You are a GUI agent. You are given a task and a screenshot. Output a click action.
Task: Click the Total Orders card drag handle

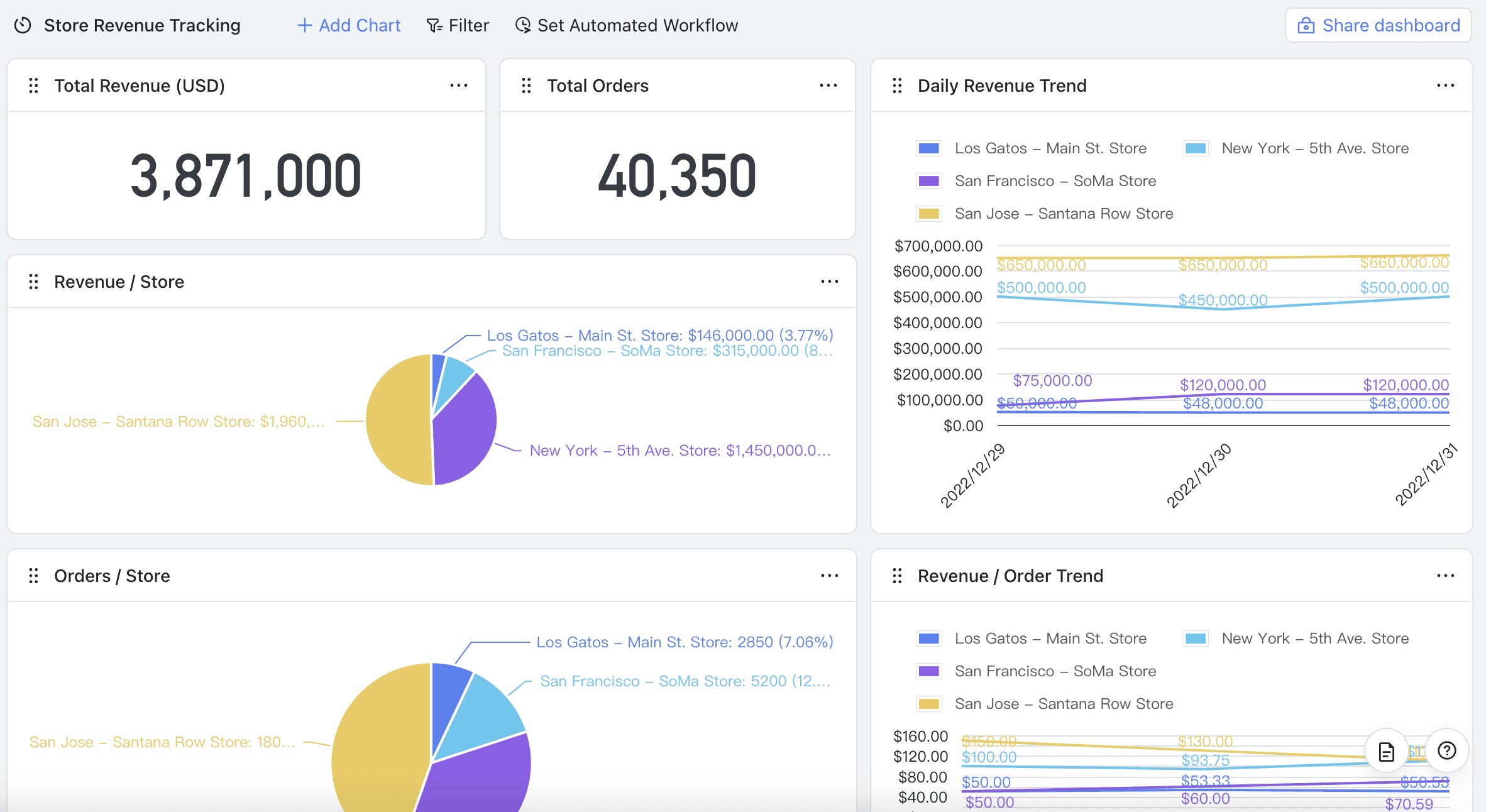[527, 85]
